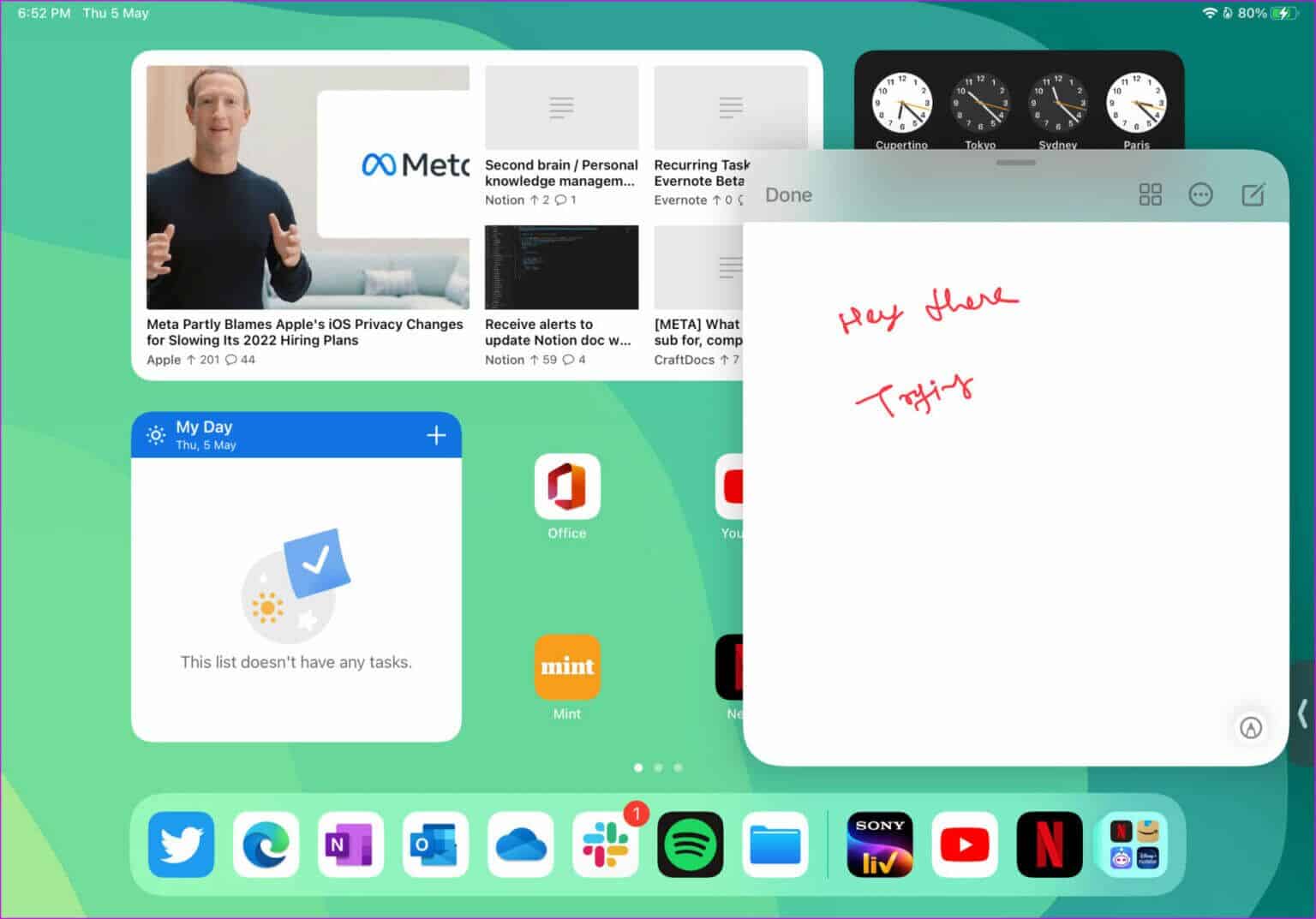Tap the Quick Note top grabber handle
This screenshot has height=919, width=1316.
[1016, 162]
